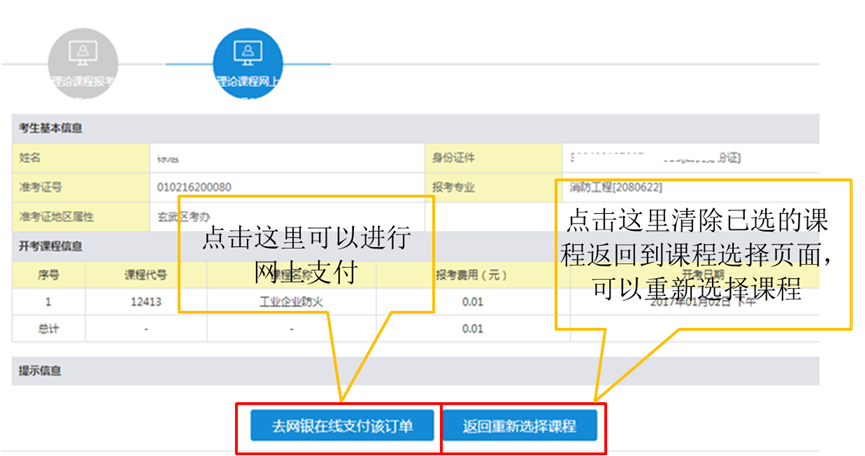
Task: Click admission number value 010216200080
Action: coord(194,187)
